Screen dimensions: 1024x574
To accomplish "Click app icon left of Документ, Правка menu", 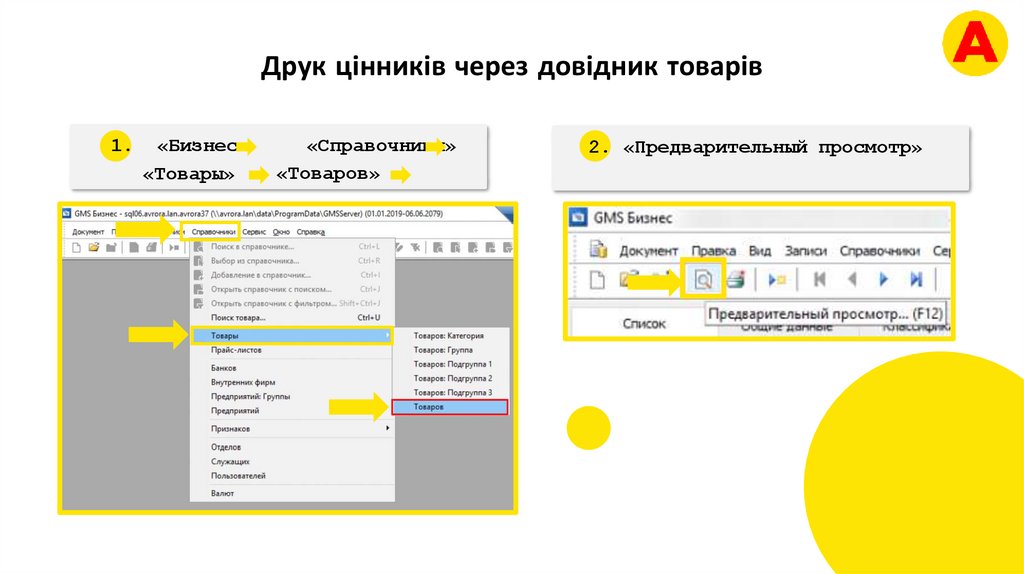I will tap(598, 249).
